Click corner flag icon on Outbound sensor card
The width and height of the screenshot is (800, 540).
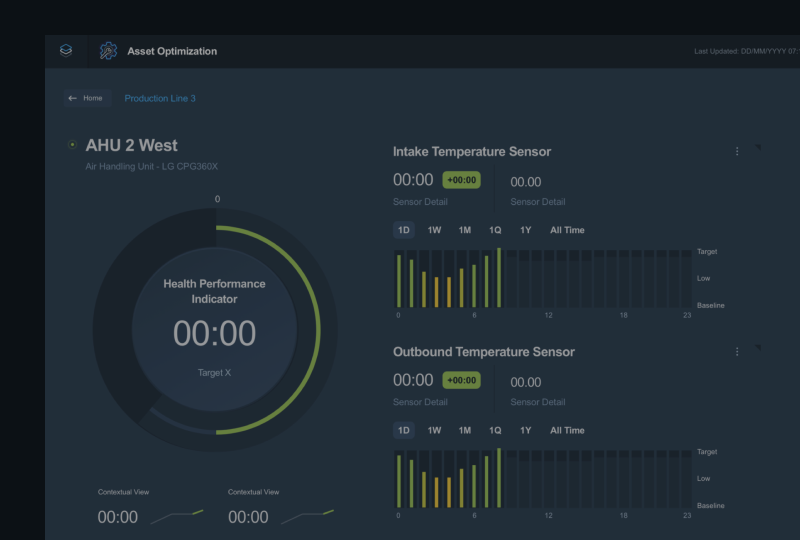[x=758, y=348]
